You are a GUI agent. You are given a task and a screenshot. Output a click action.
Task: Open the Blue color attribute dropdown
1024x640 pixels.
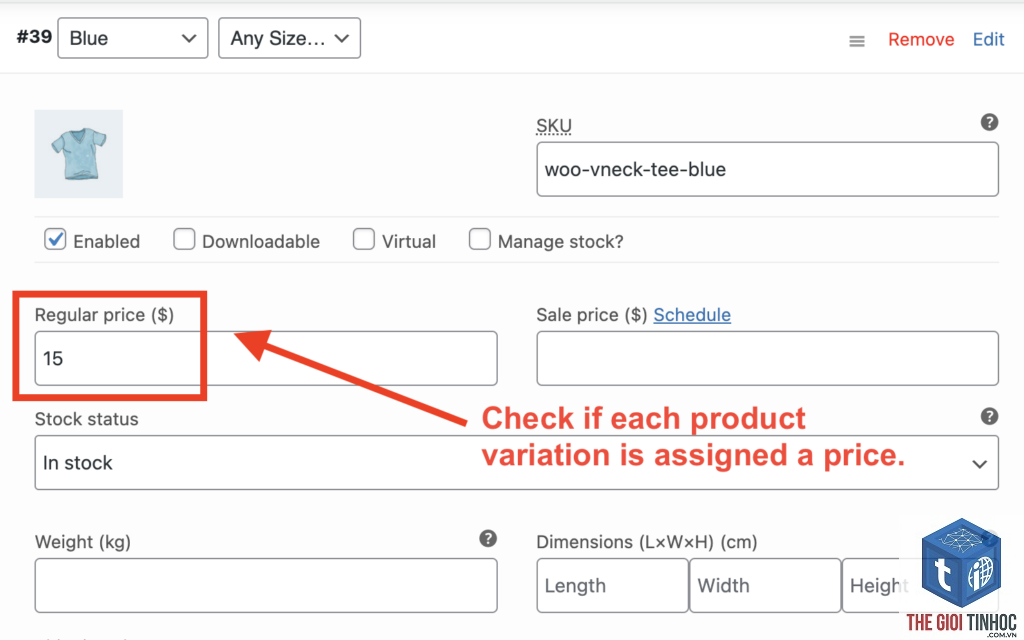coord(133,38)
